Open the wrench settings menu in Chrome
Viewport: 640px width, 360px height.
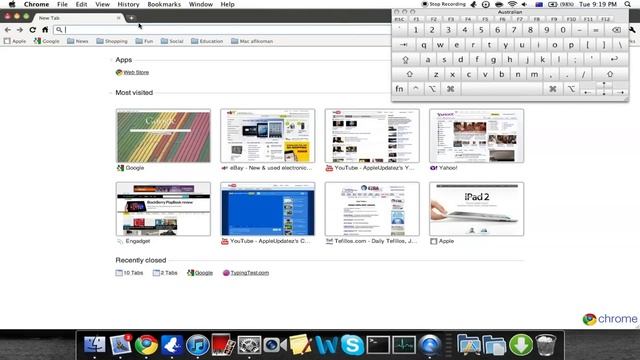632,30
